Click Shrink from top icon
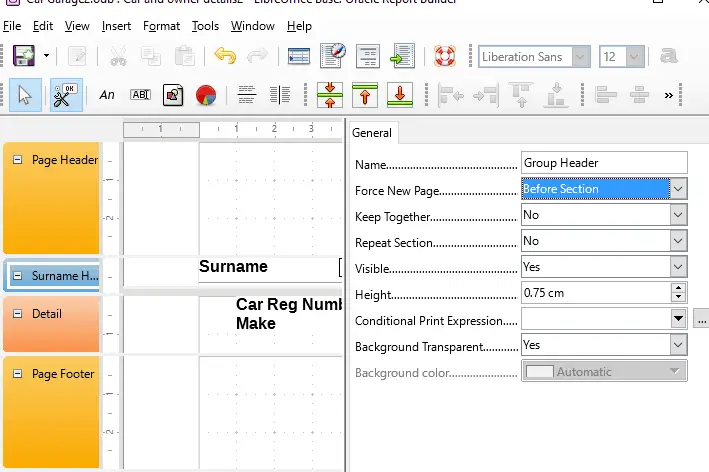 click(365, 95)
